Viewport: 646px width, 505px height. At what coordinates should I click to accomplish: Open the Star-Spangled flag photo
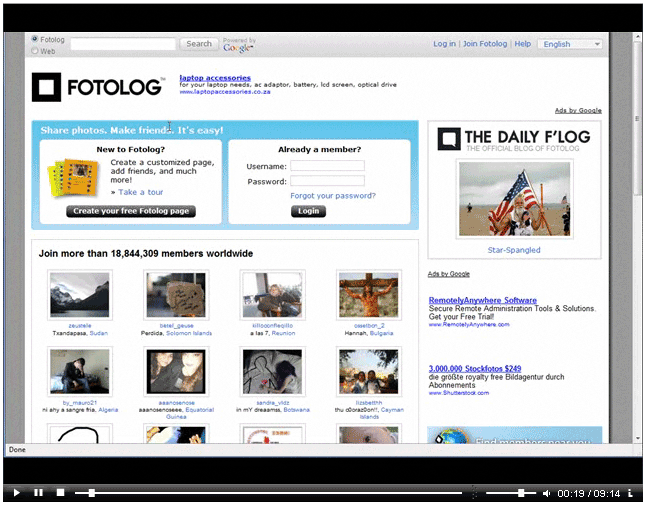514,199
